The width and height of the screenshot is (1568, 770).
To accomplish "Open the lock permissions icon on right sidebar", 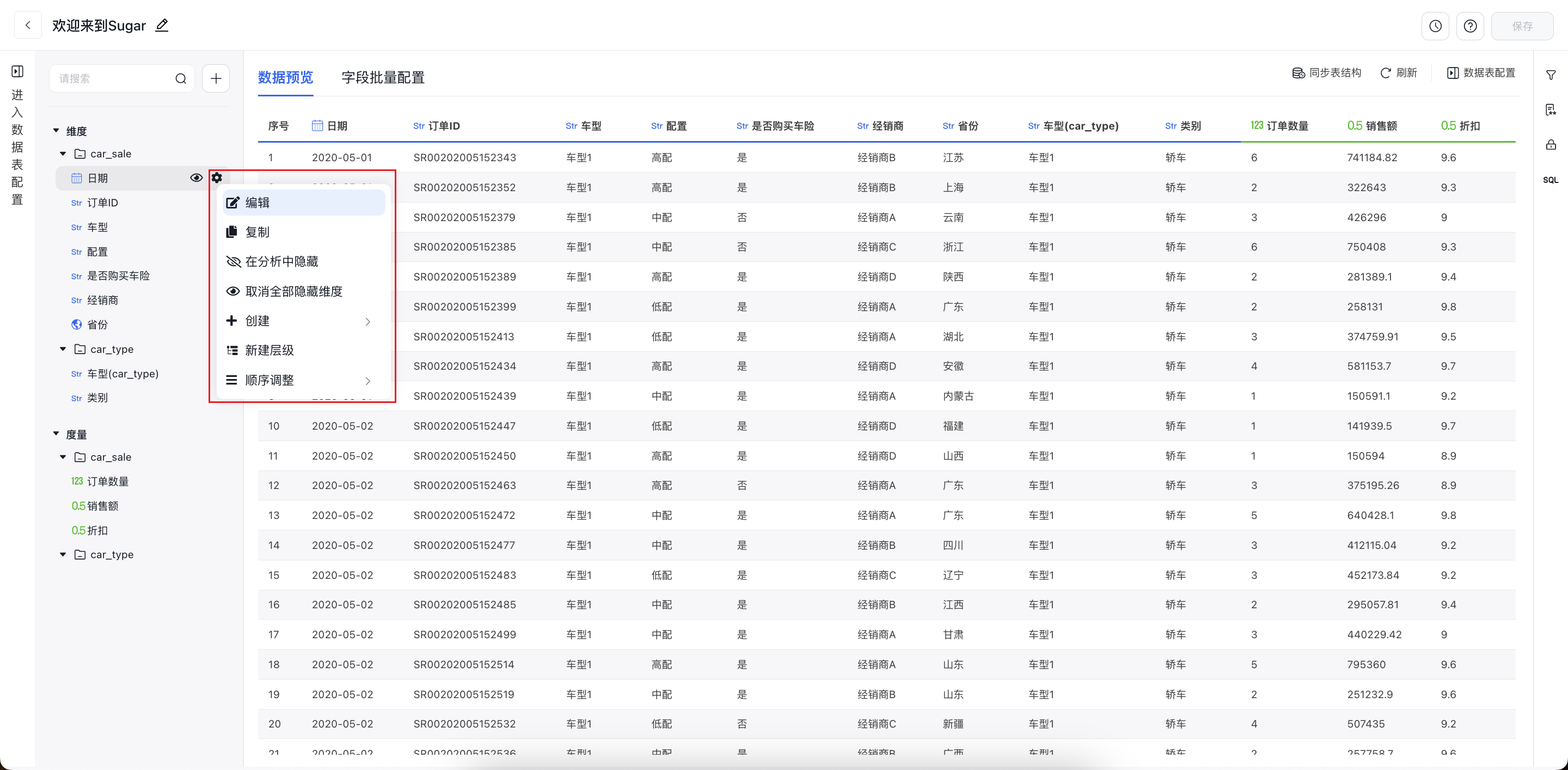I will click(x=1551, y=144).
